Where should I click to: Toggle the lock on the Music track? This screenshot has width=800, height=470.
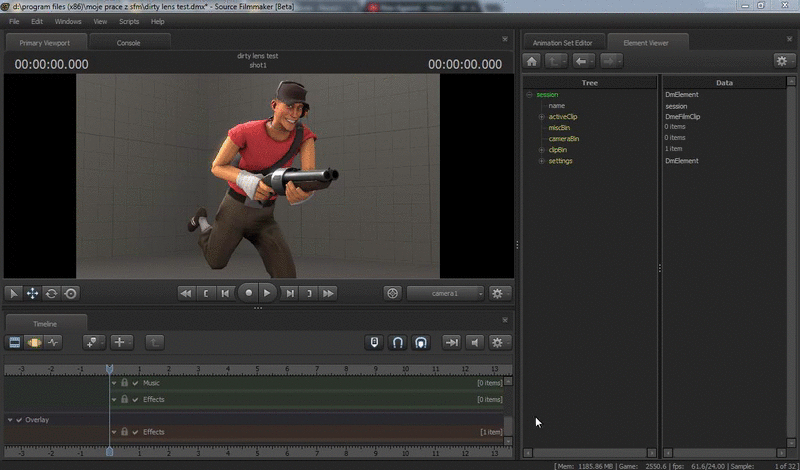click(125, 383)
